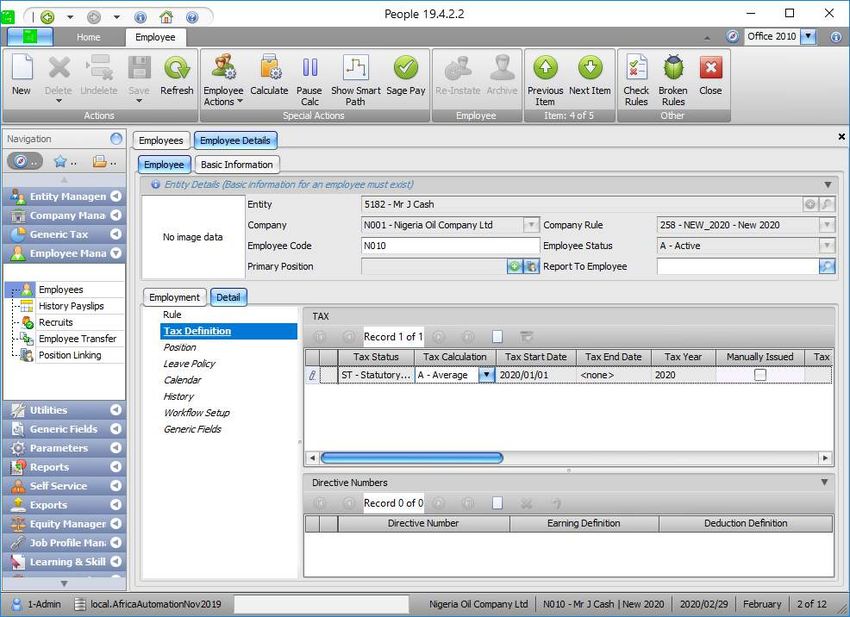Toggle the round button on the Navigation header
The image size is (850, 617).
click(116, 139)
